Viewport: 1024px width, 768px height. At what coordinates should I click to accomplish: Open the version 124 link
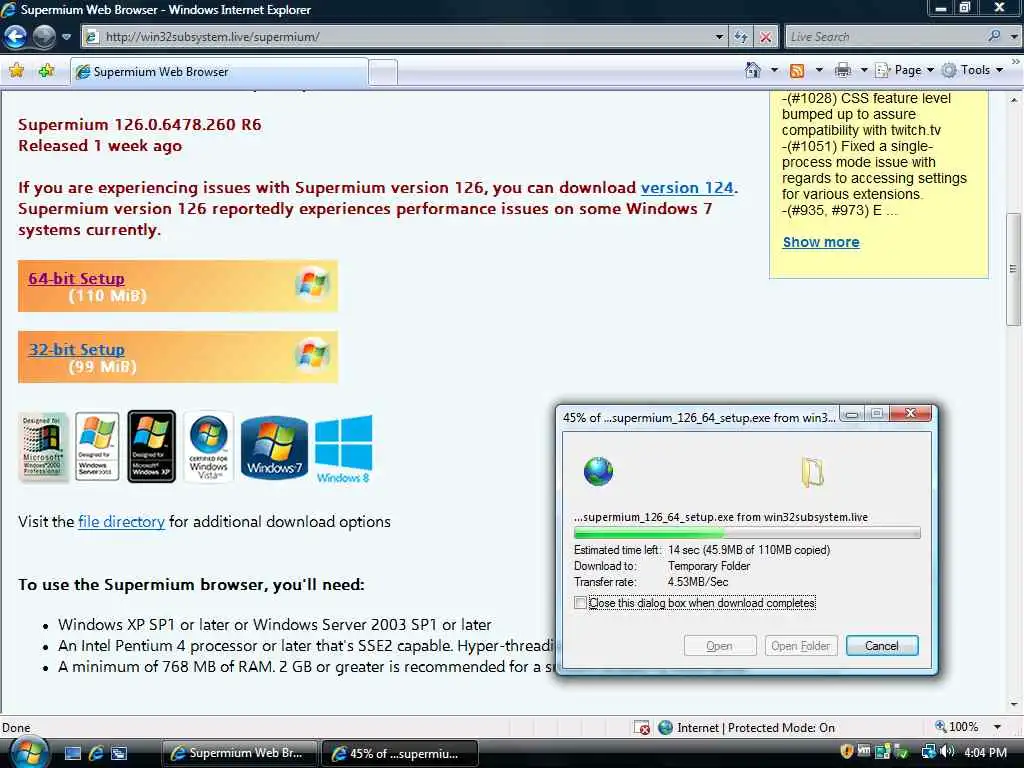coord(687,188)
